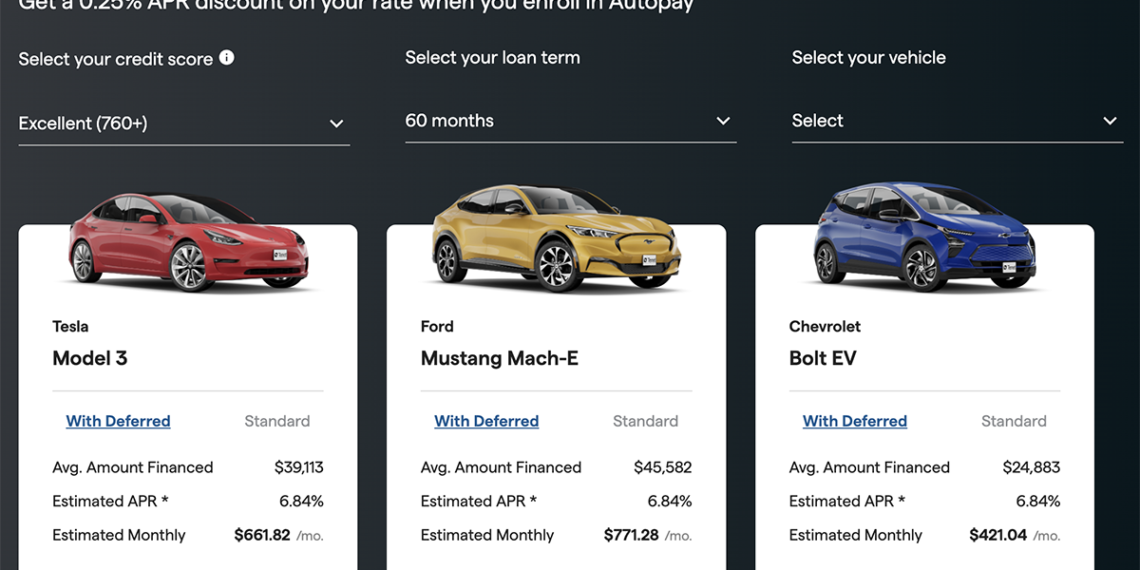Open the Select your vehicle dropdown
The image size is (1140, 570).
[x=956, y=121]
